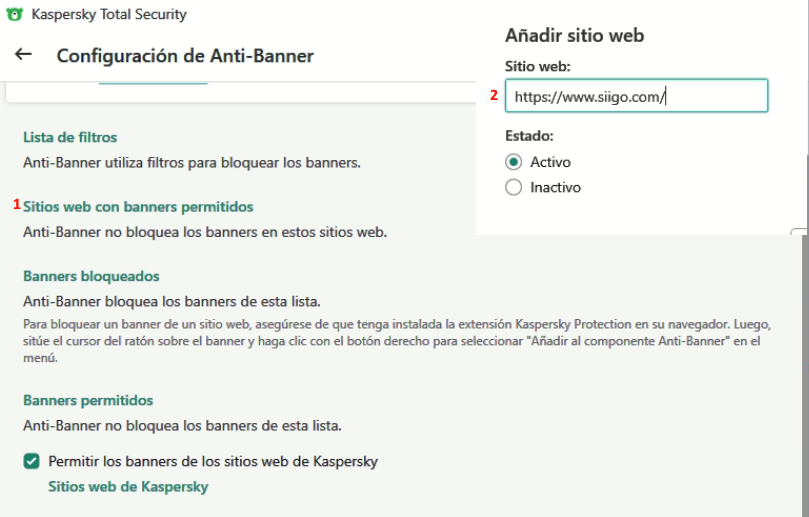
Task: Click the Configuración de Anti-Banner heading
Action: click(x=185, y=56)
